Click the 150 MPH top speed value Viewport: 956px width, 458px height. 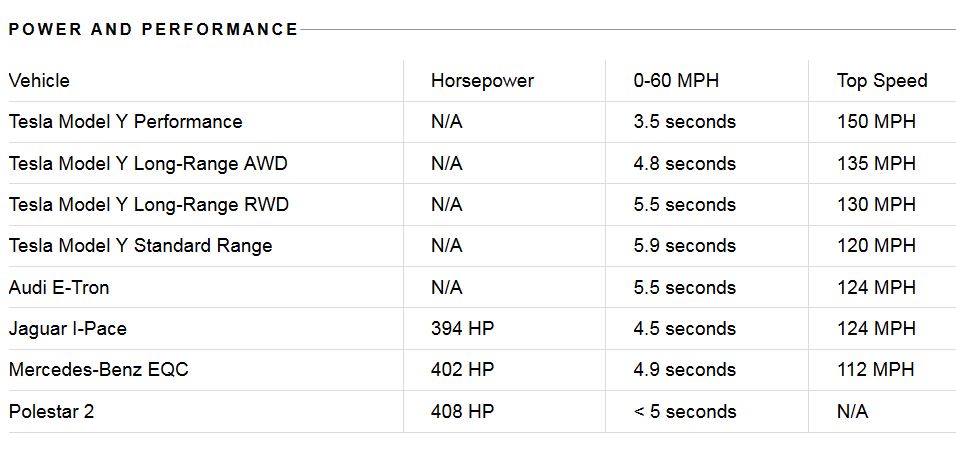tap(876, 122)
